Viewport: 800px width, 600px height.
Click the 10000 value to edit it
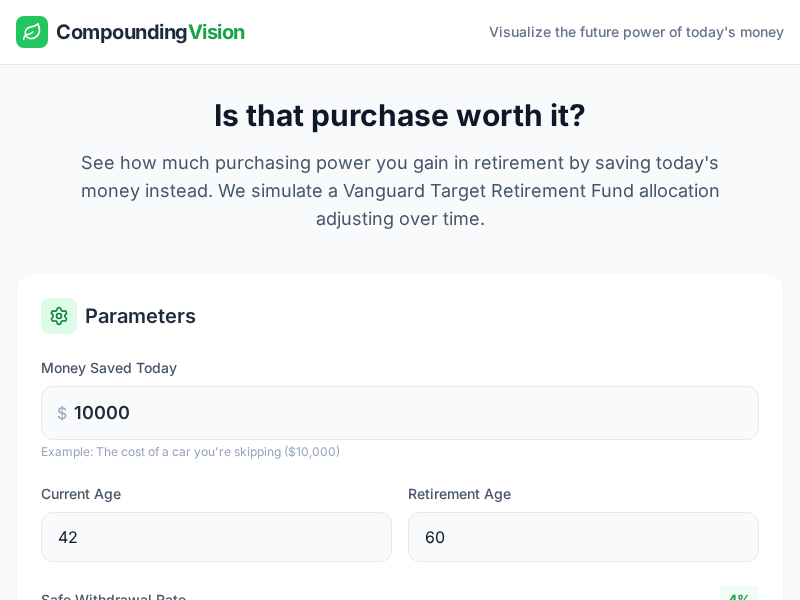102,413
